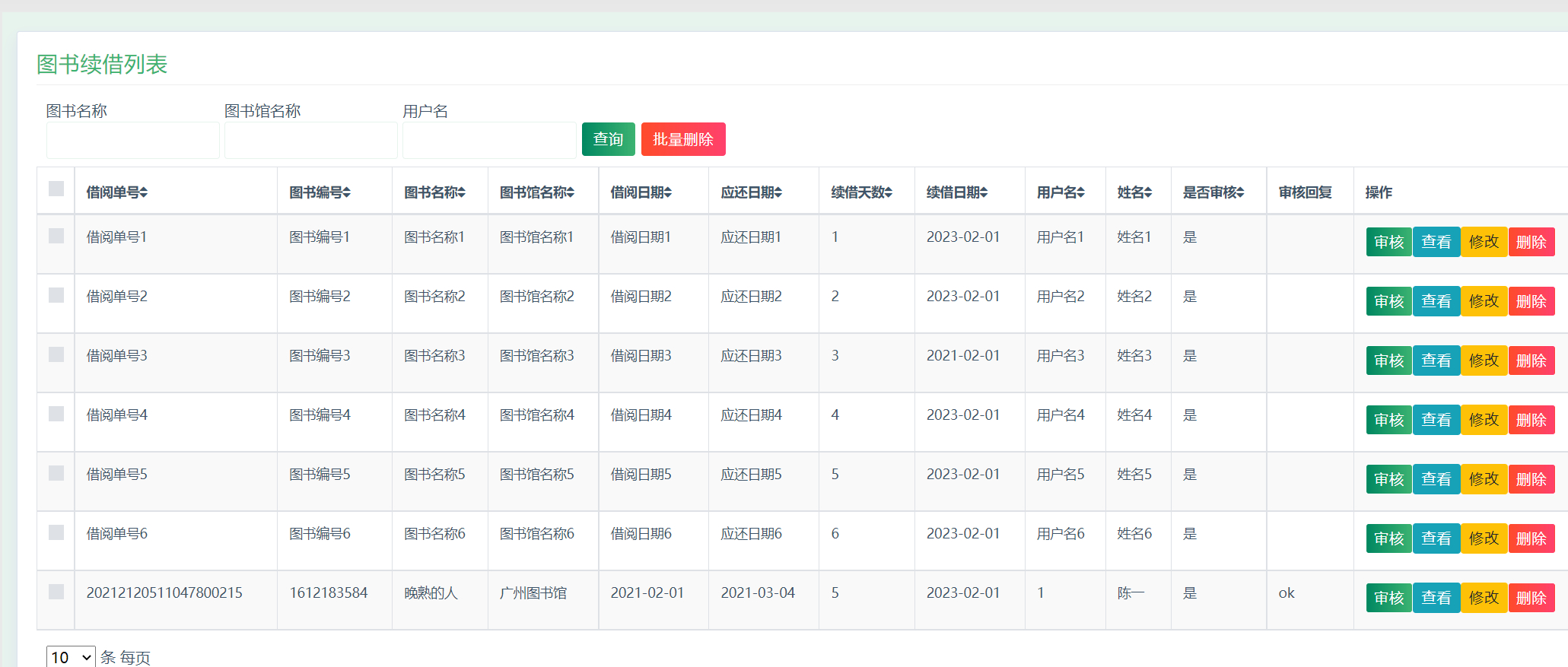The image size is (1568, 667).
Task: Click 查看 for row 借阅单号1
Action: 1436,242
